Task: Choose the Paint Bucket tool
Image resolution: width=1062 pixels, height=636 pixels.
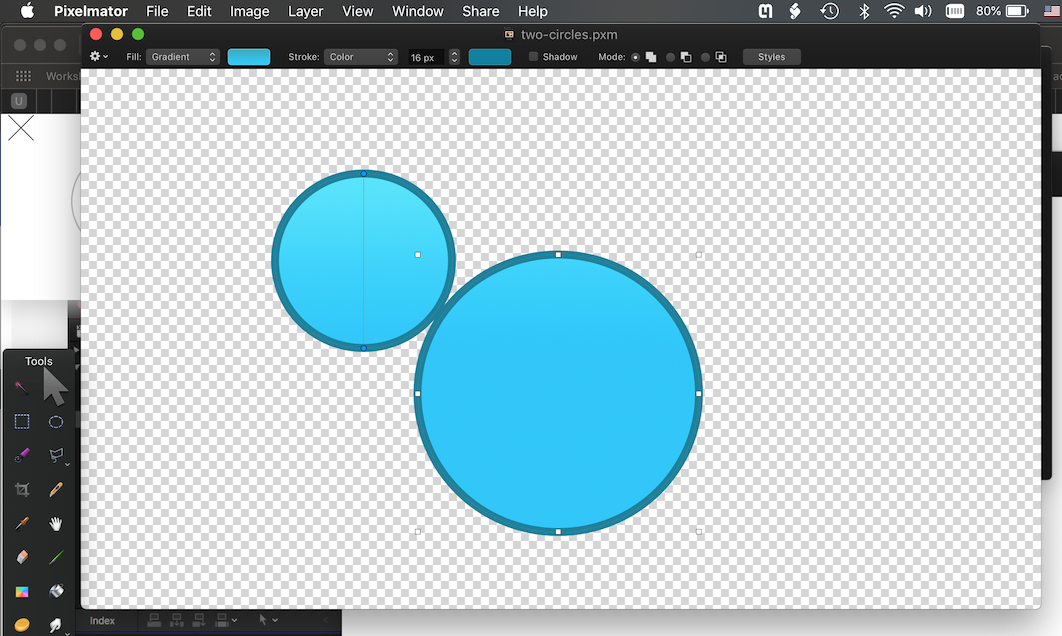Action: point(56,591)
